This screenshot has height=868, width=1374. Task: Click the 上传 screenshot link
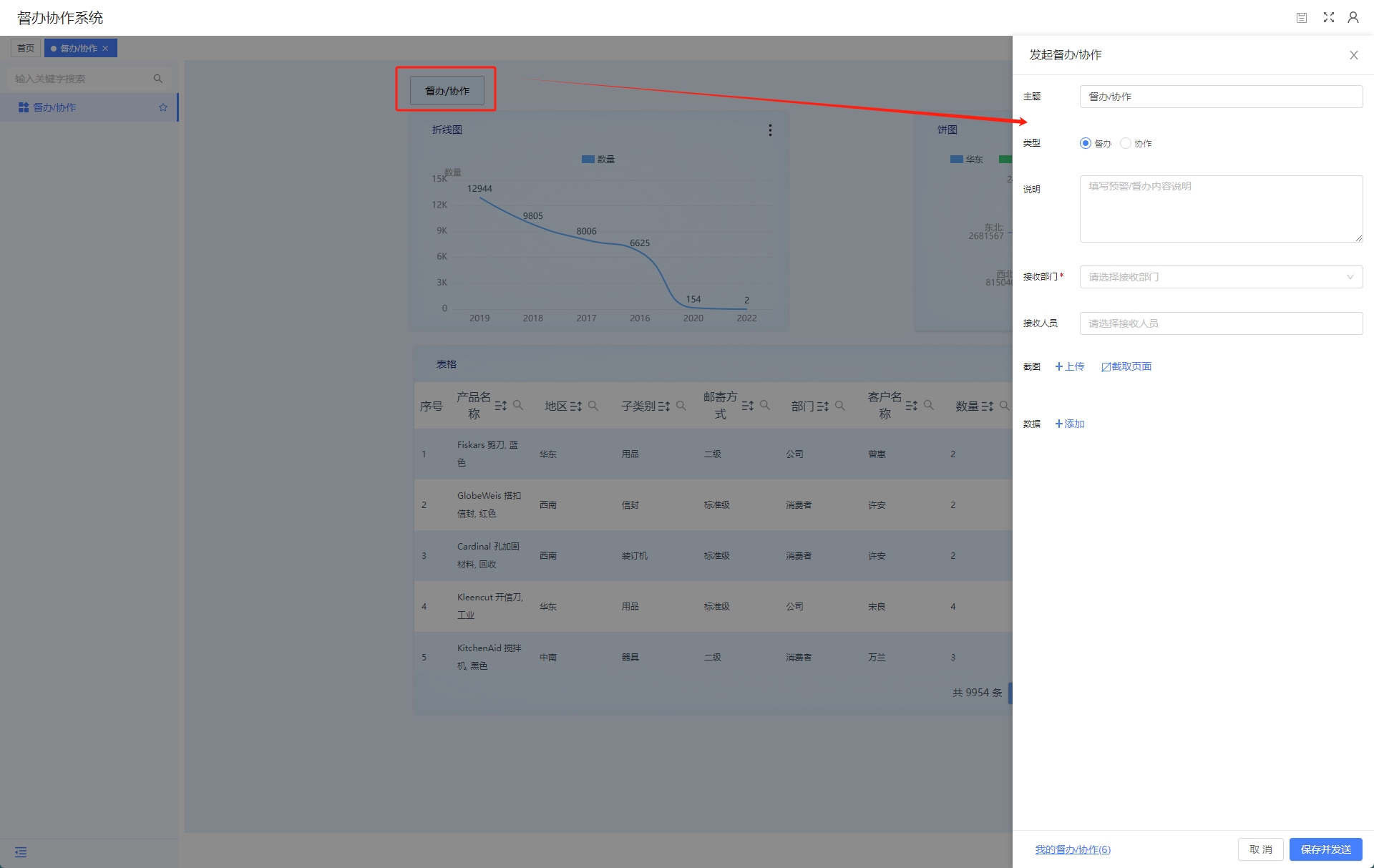click(x=1070, y=366)
